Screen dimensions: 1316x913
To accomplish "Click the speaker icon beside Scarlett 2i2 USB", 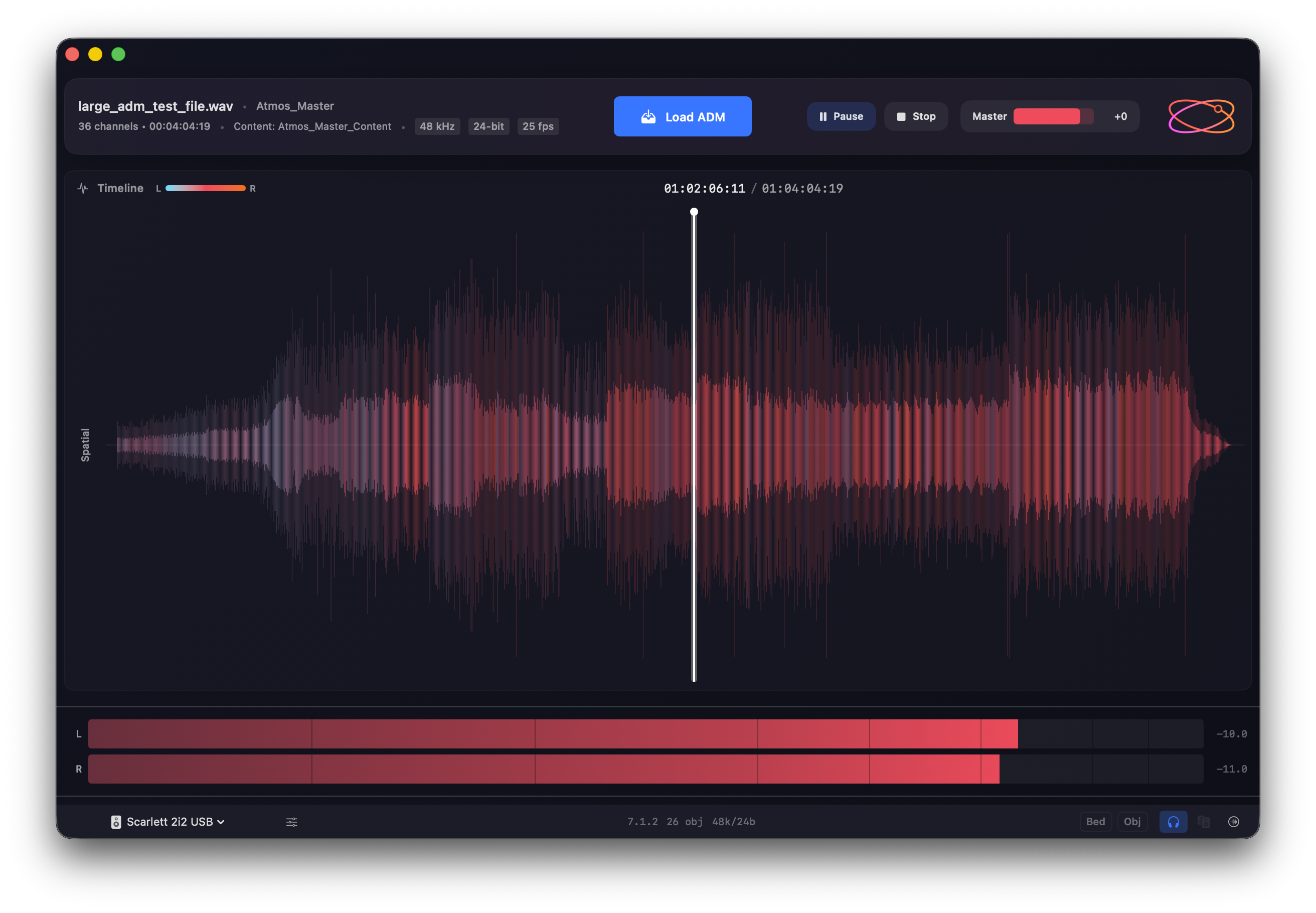I will [x=116, y=822].
